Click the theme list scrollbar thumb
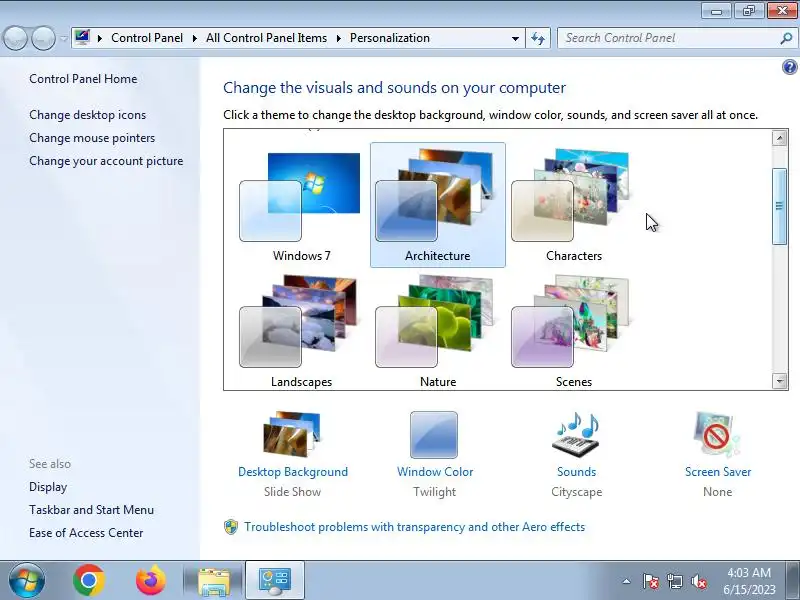 coord(780,206)
